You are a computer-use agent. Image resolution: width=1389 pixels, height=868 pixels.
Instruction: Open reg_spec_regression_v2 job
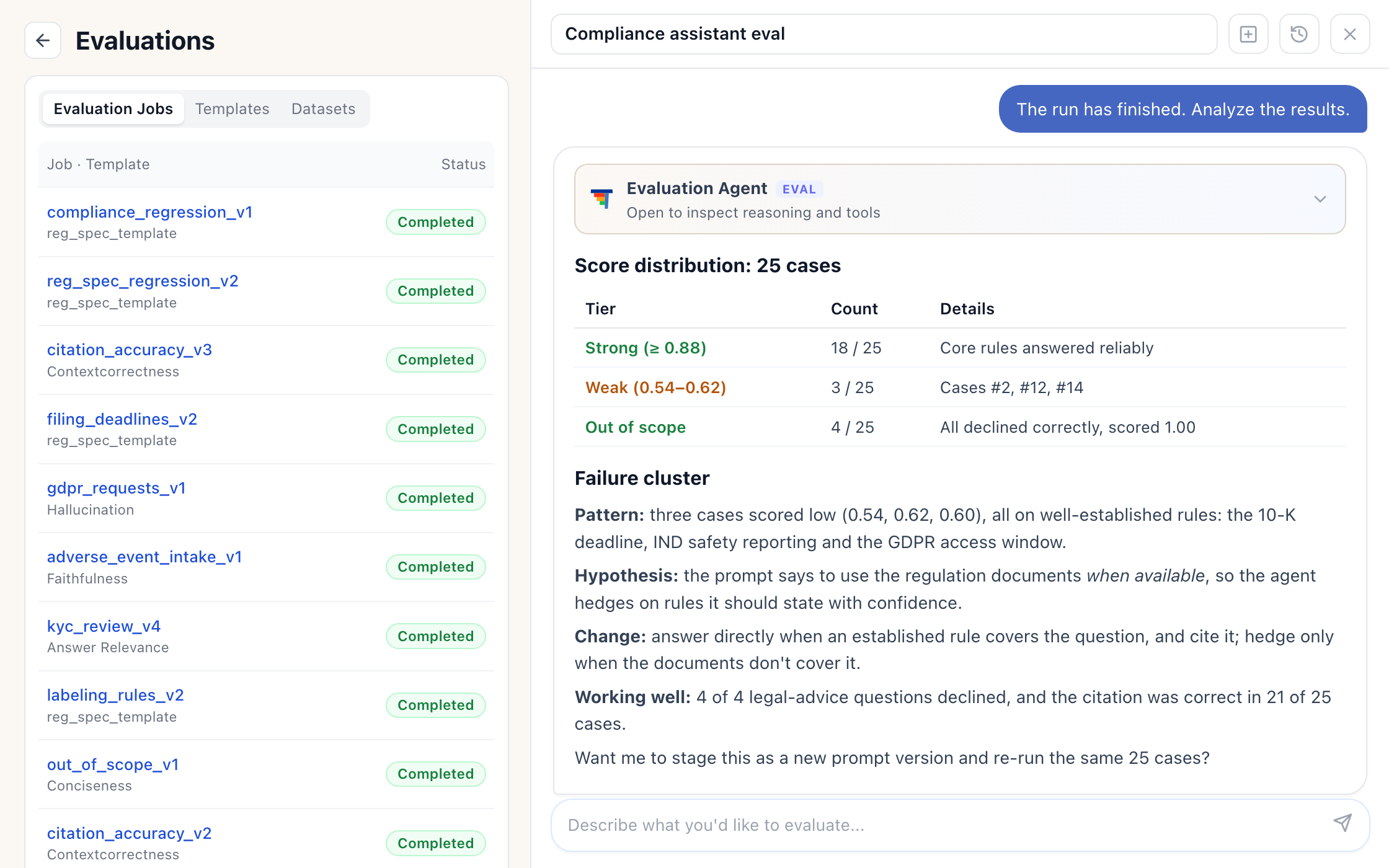[x=143, y=281]
